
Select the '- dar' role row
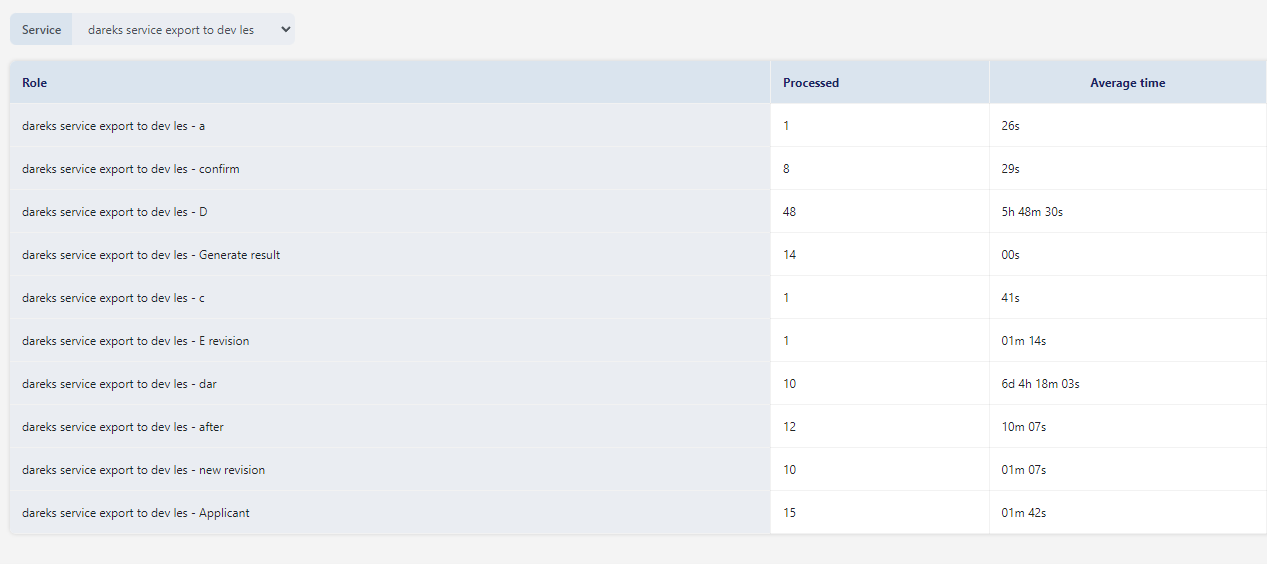coord(638,384)
